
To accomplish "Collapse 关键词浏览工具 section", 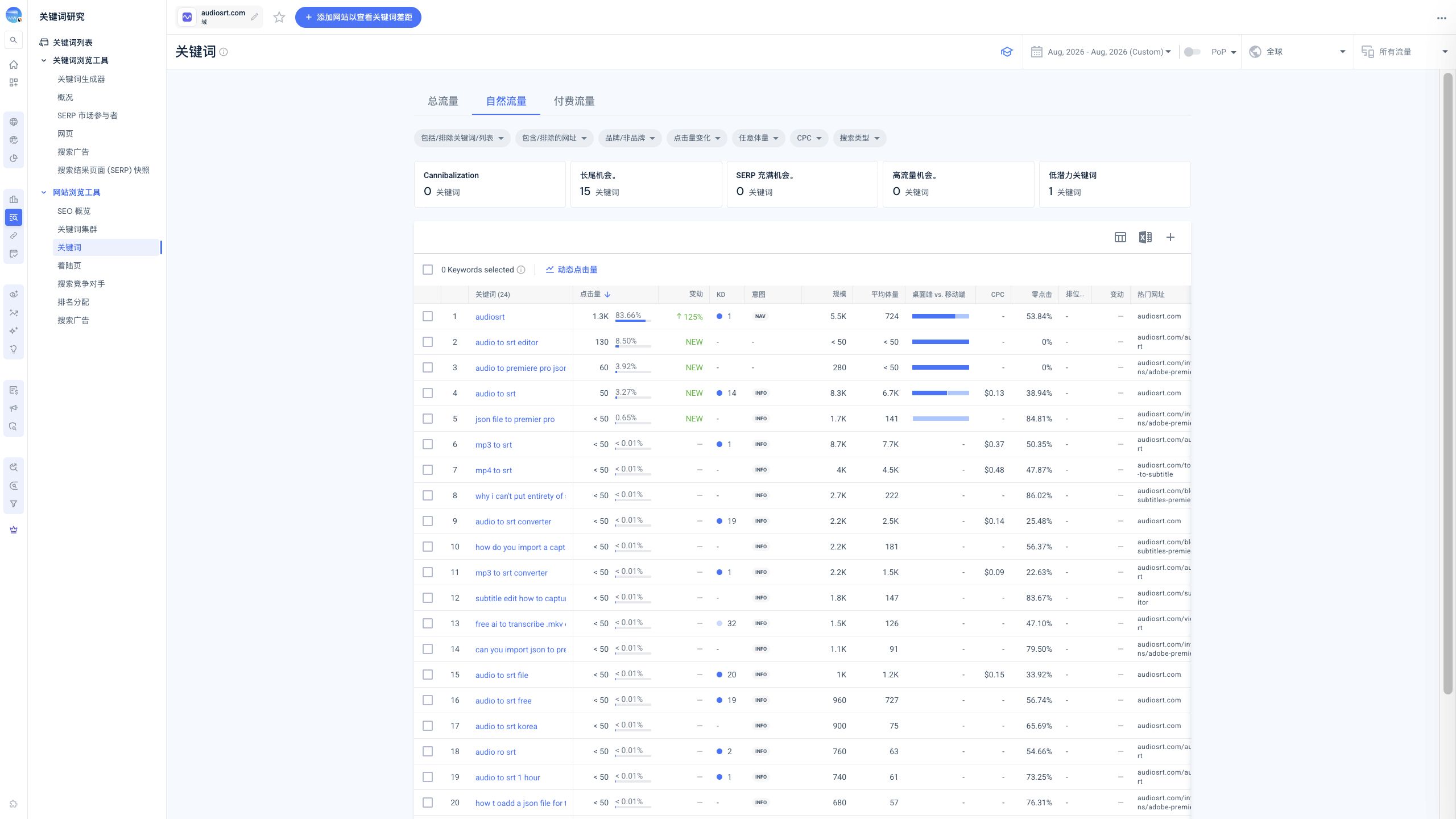I will [44, 60].
